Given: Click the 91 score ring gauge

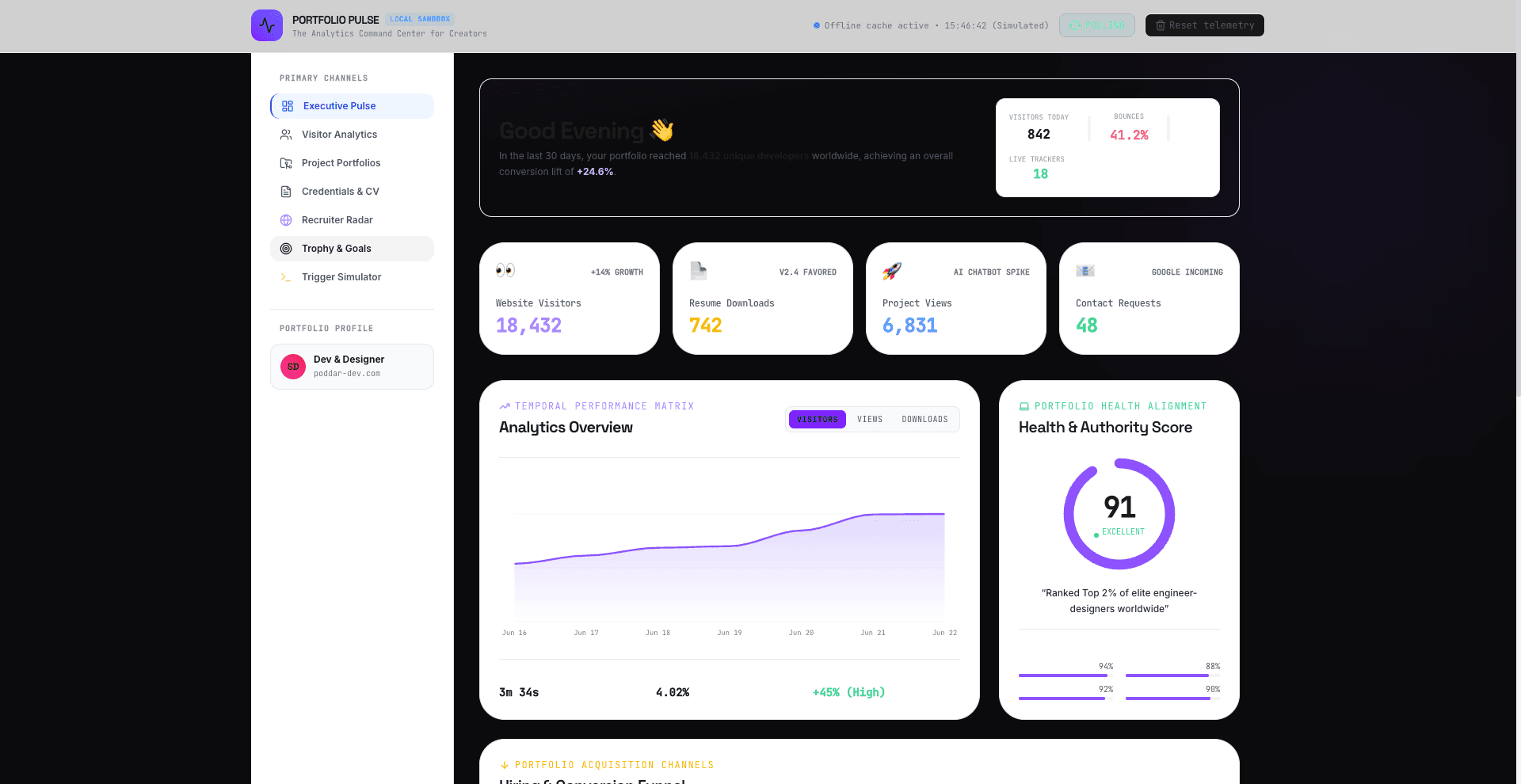Looking at the screenshot, I should pos(1119,514).
